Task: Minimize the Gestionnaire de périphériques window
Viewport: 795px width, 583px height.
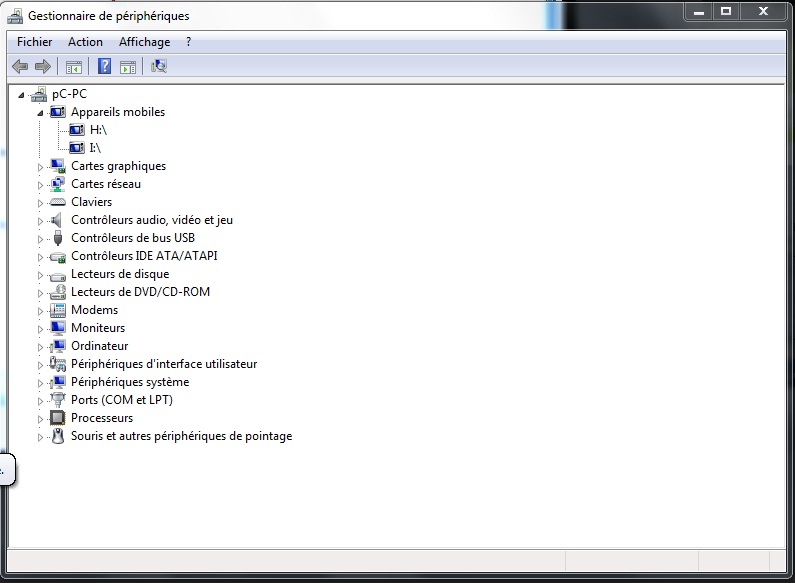Action: pos(699,11)
